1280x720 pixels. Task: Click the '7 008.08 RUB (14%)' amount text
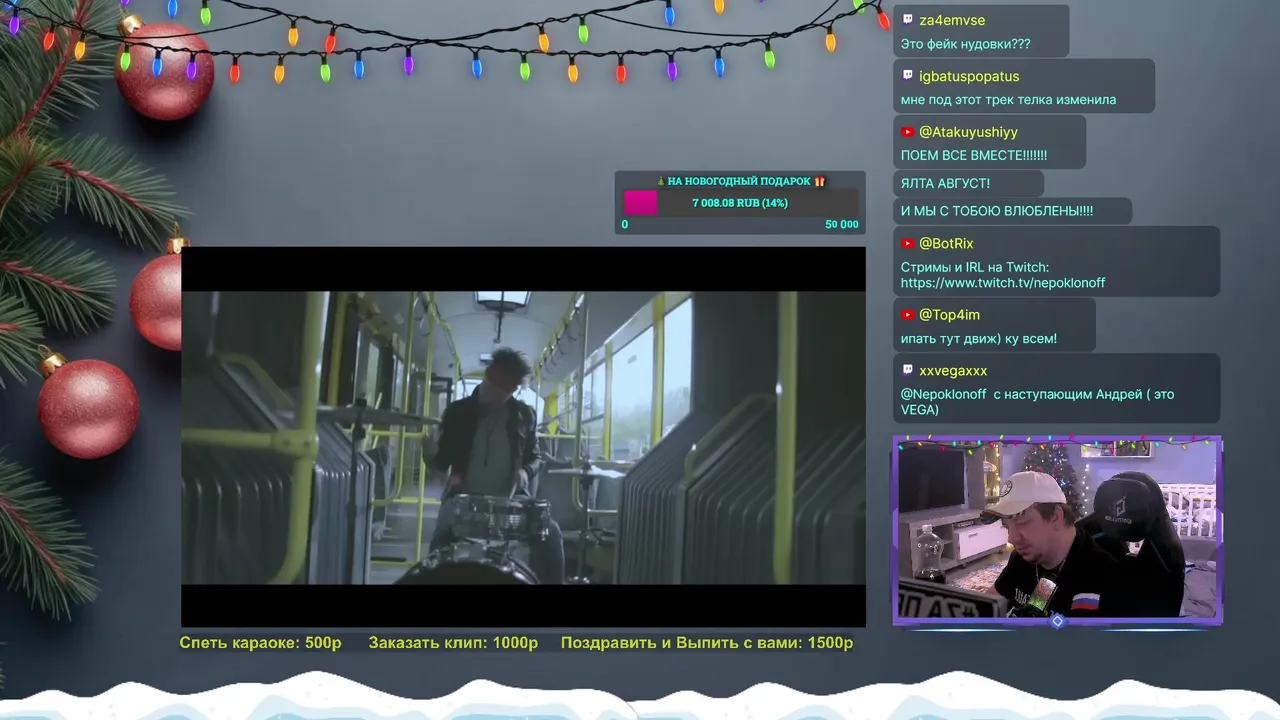740,203
